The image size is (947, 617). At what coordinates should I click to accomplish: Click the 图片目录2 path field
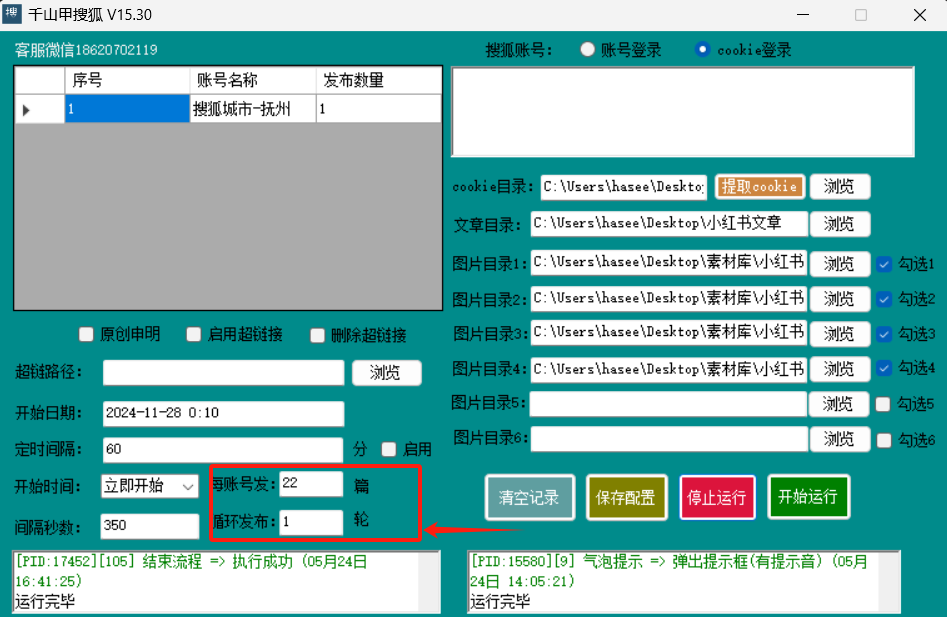click(669, 298)
